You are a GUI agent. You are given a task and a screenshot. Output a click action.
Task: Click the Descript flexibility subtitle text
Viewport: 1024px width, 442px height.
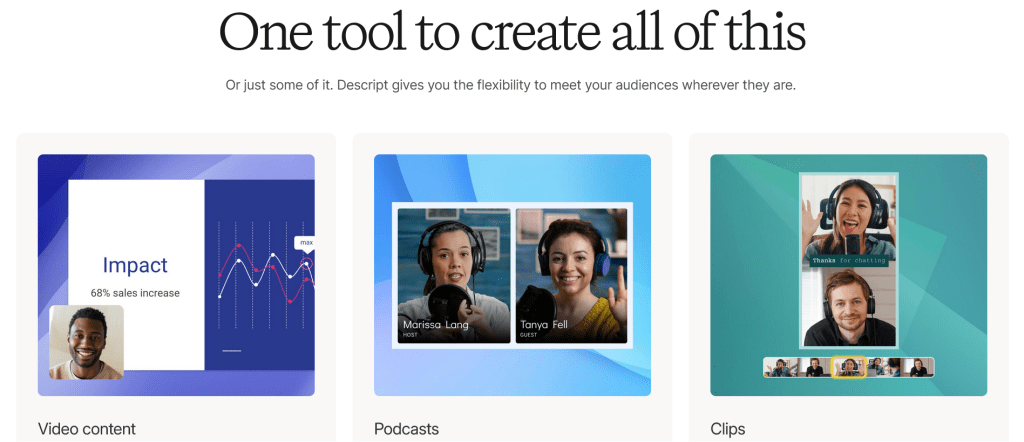pos(512,85)
